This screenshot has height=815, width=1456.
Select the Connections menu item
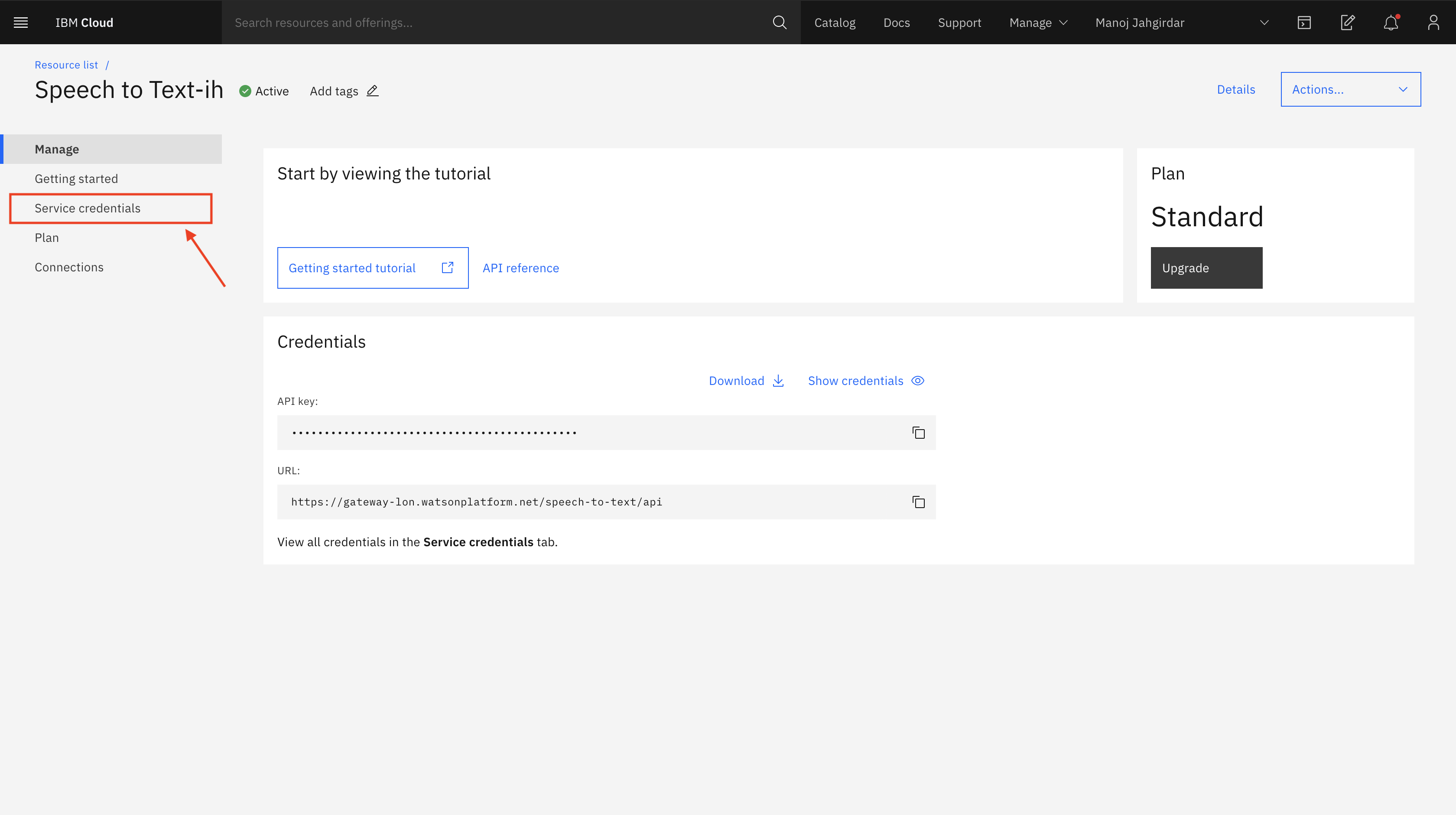point(69,267)
